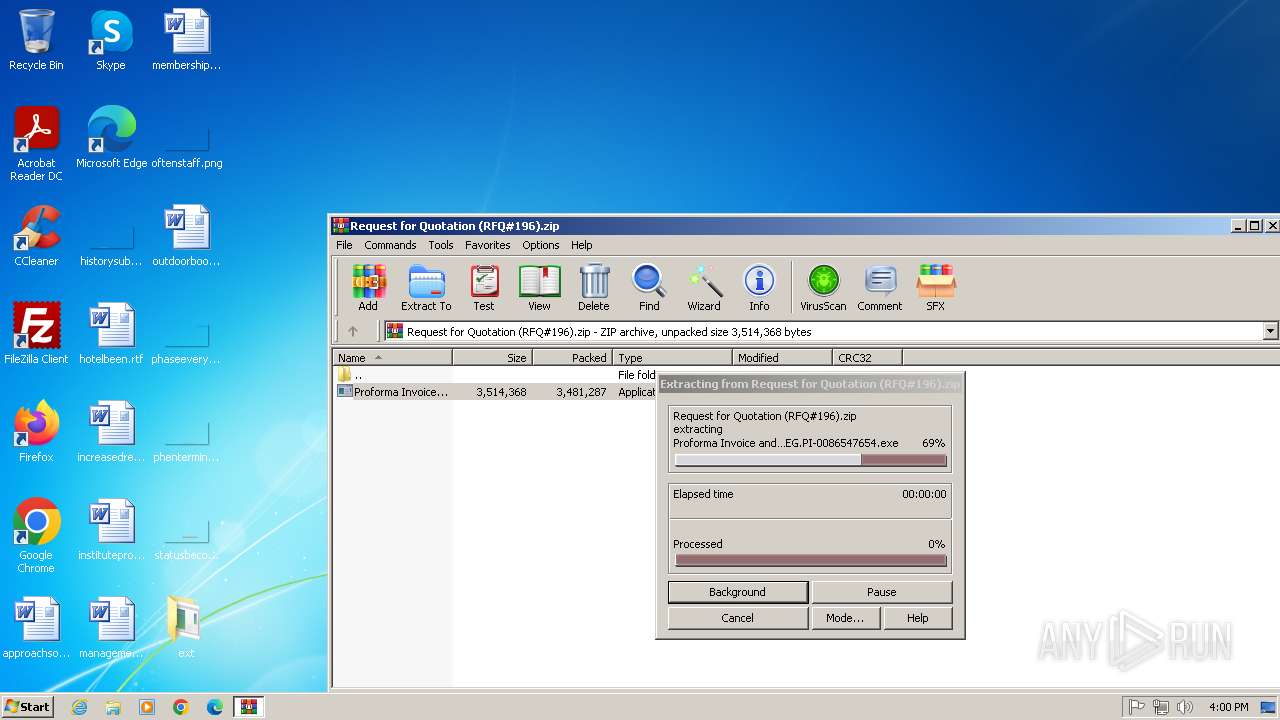Open Windows Explorer from the taskbar
The width and height of the screenshot is (1280, 720).
tap(113, 707)
